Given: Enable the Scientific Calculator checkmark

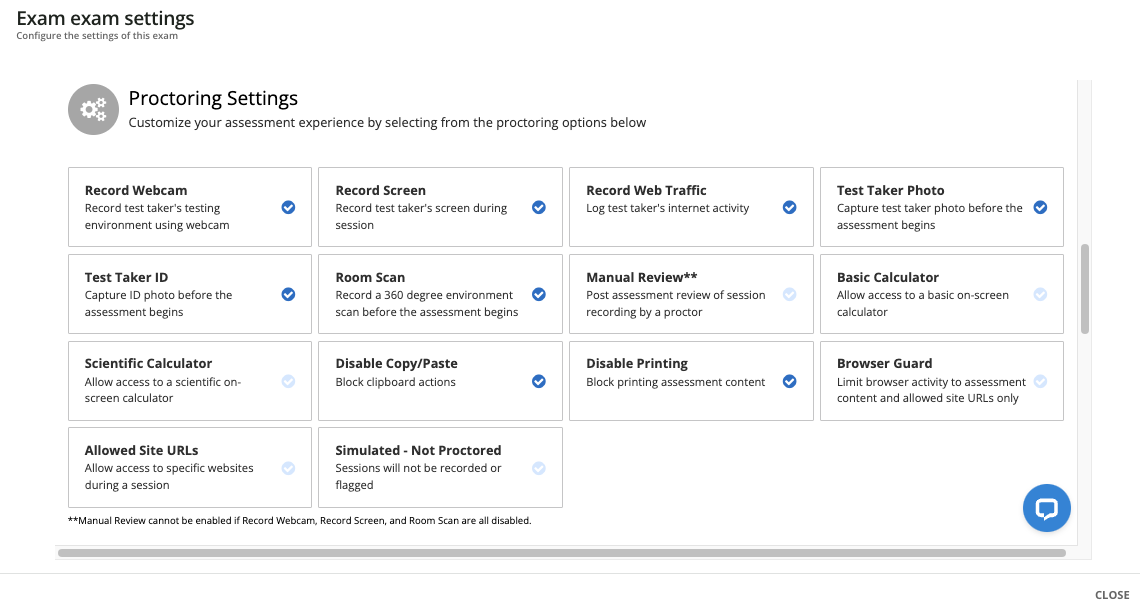Looking at the screenshot, I should point(289,382).
